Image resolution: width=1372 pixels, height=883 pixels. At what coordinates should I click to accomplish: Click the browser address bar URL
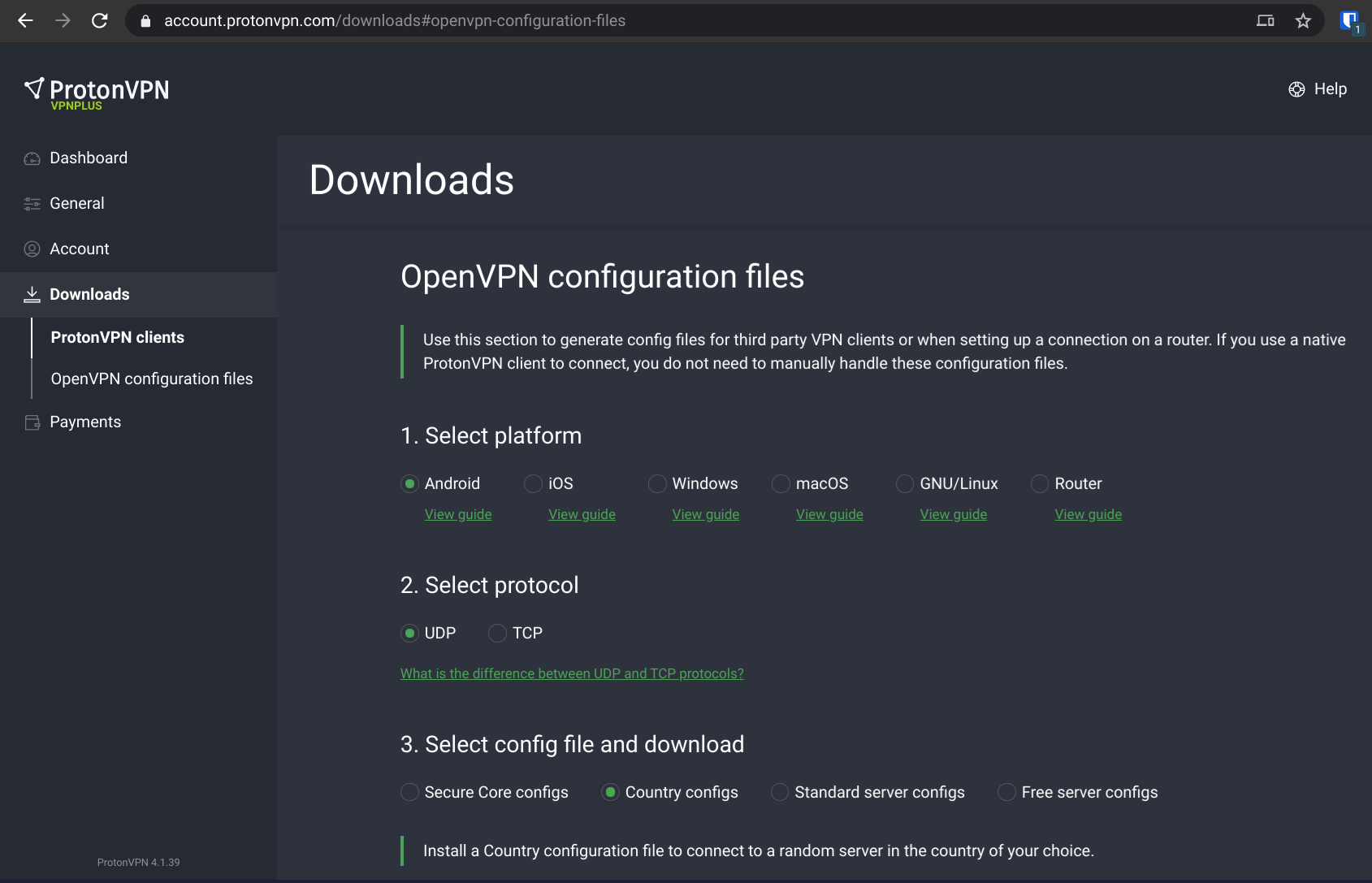[395, 21]
